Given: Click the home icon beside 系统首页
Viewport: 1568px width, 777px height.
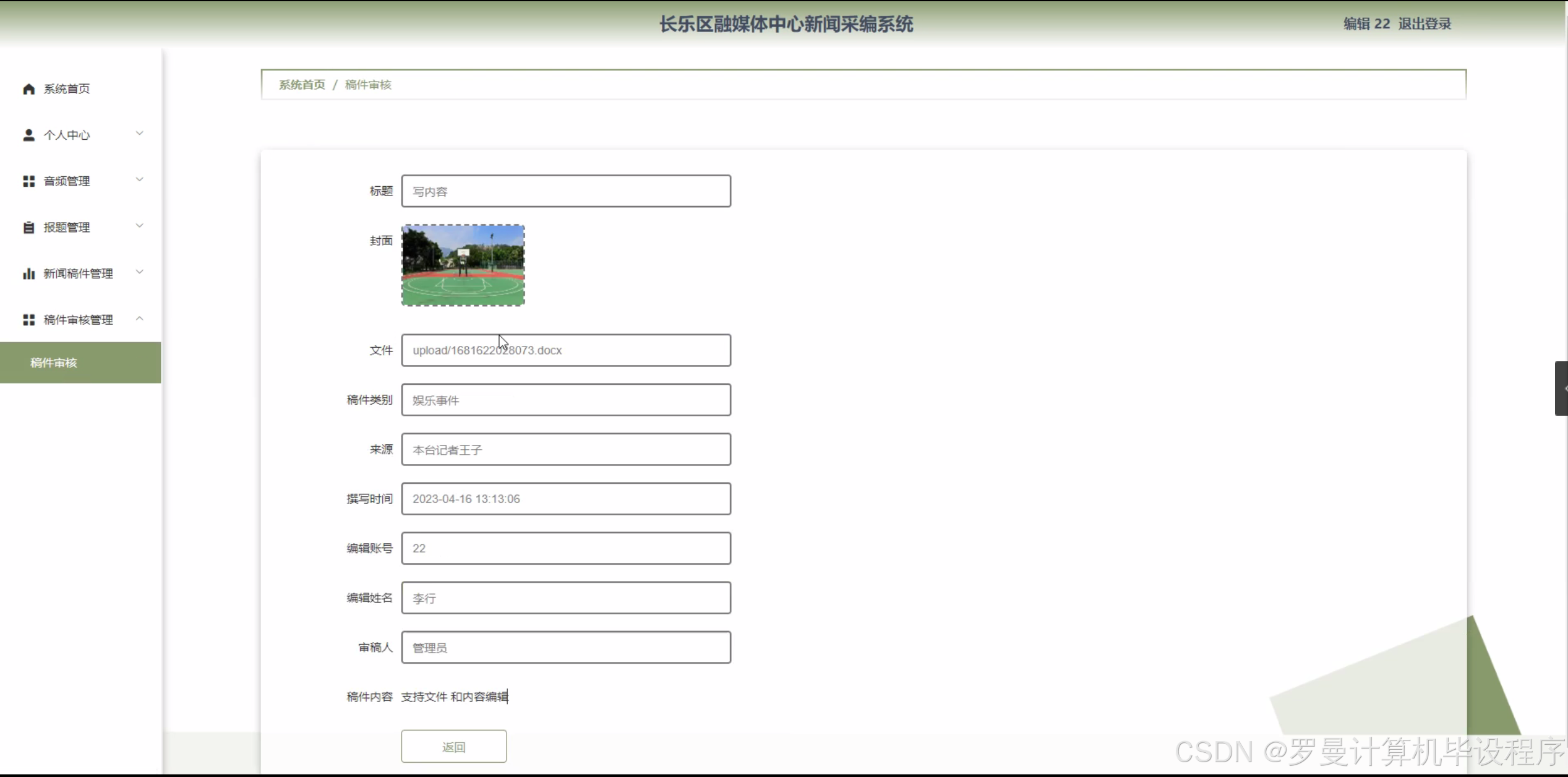Looking at the screenshot, I should tap(28, 89).
